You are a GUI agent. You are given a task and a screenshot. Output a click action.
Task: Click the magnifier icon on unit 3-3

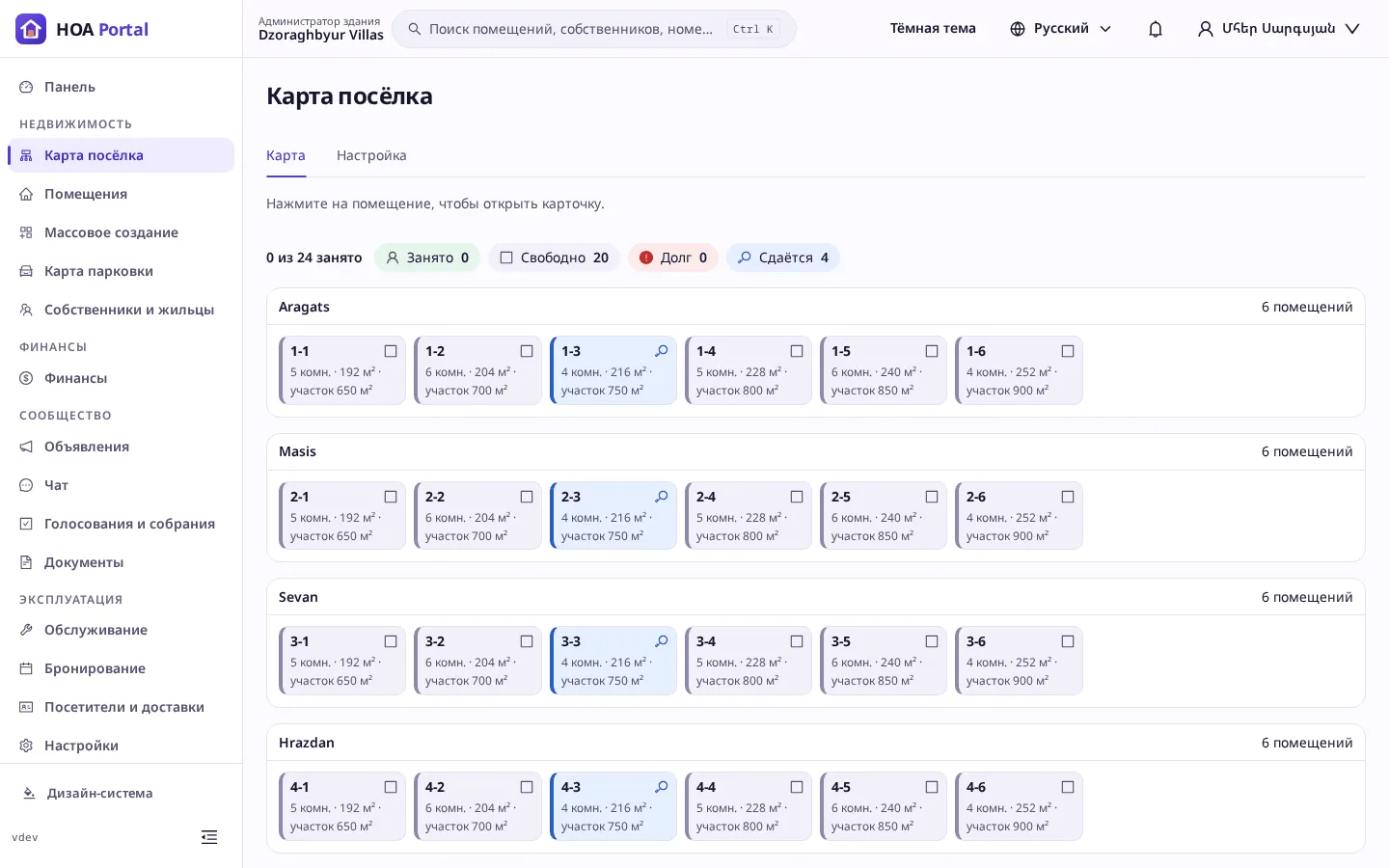point(662,641)
